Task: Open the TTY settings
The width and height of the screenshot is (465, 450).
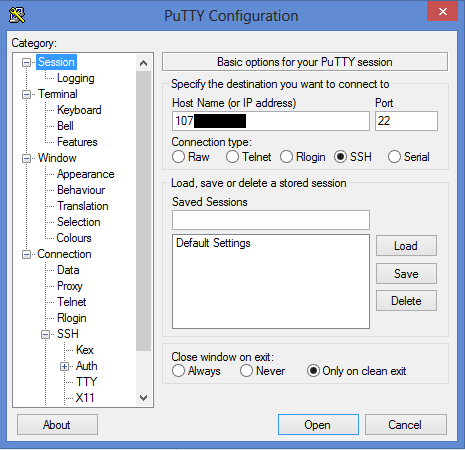Action: pyautogui.click(x=86, y=382)
